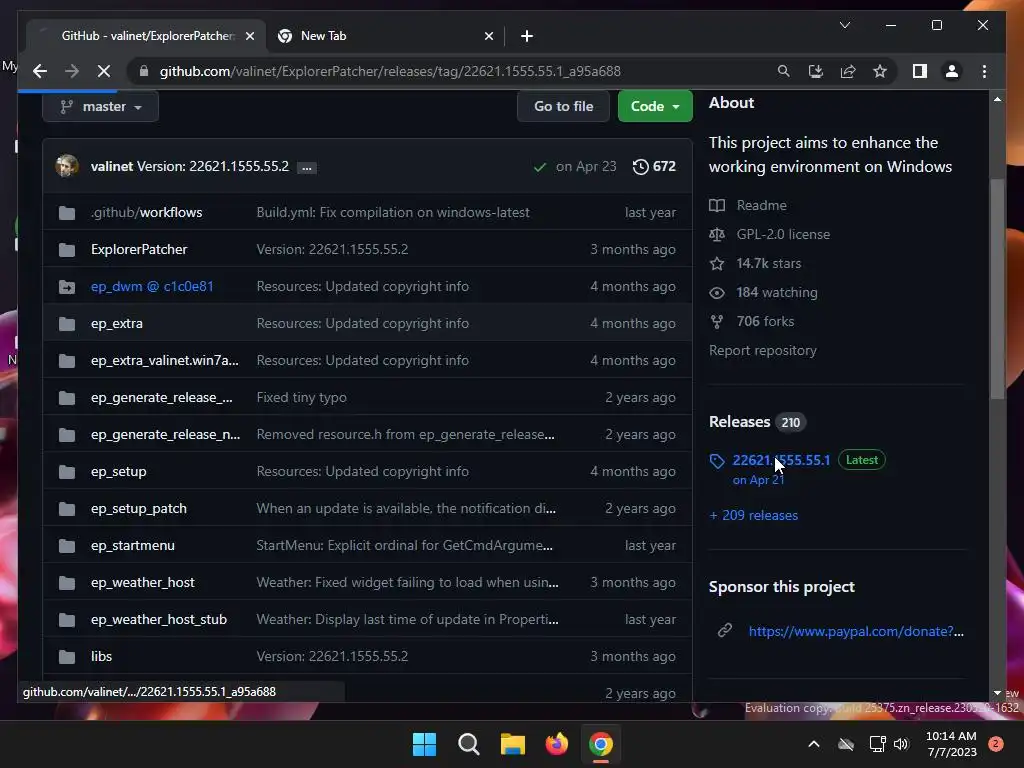
Task: Open the ep_weather_host folder
Action: click(x=142, y=583)
